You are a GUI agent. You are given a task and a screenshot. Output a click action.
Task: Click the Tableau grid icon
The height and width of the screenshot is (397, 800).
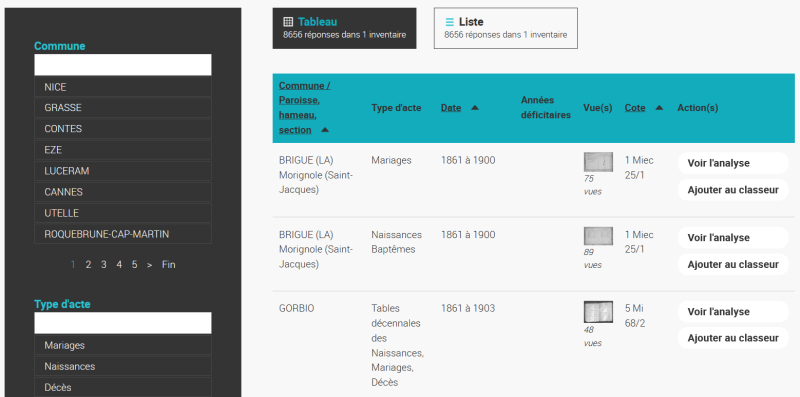[288, 22]
